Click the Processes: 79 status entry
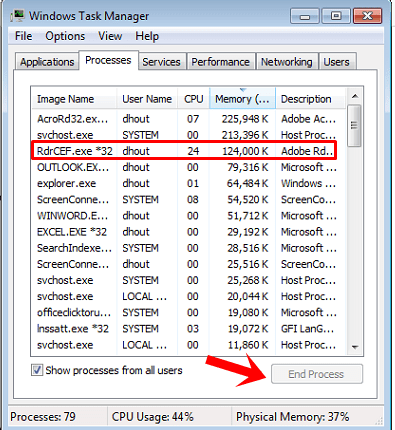 [43, 417]
